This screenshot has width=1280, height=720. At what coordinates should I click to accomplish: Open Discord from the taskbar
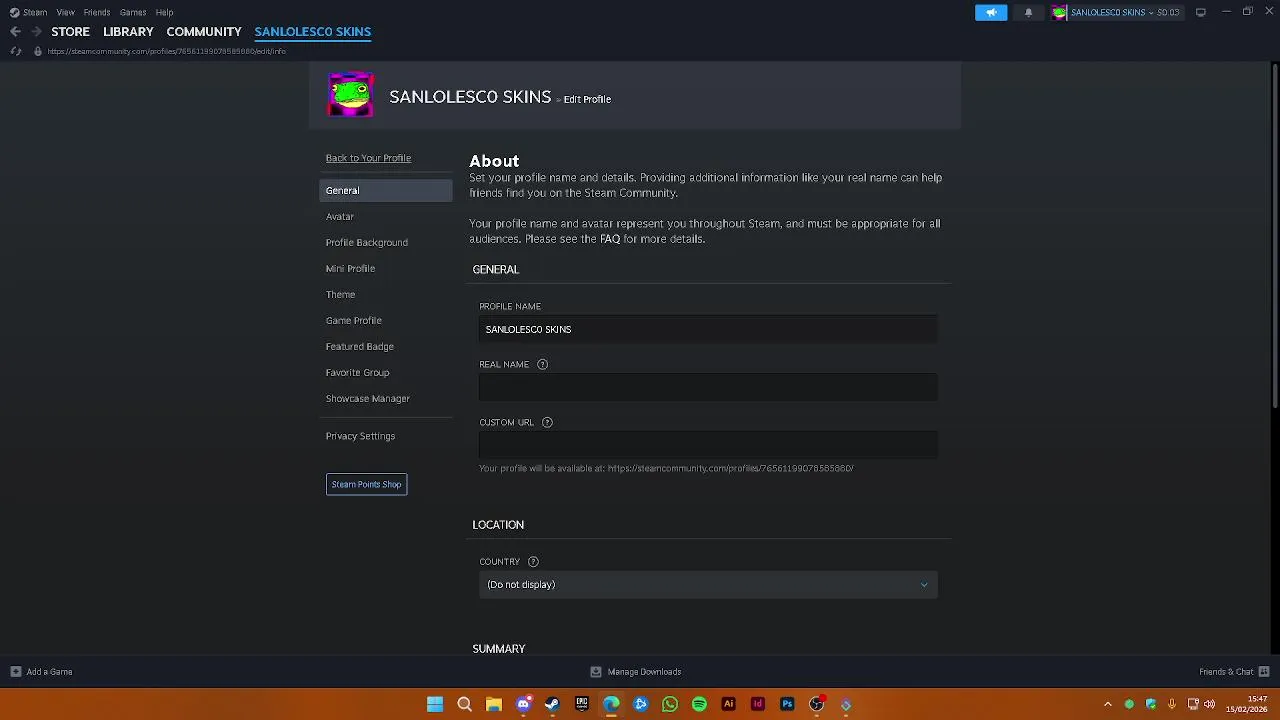pyautogui.click(x=523, y=704)
